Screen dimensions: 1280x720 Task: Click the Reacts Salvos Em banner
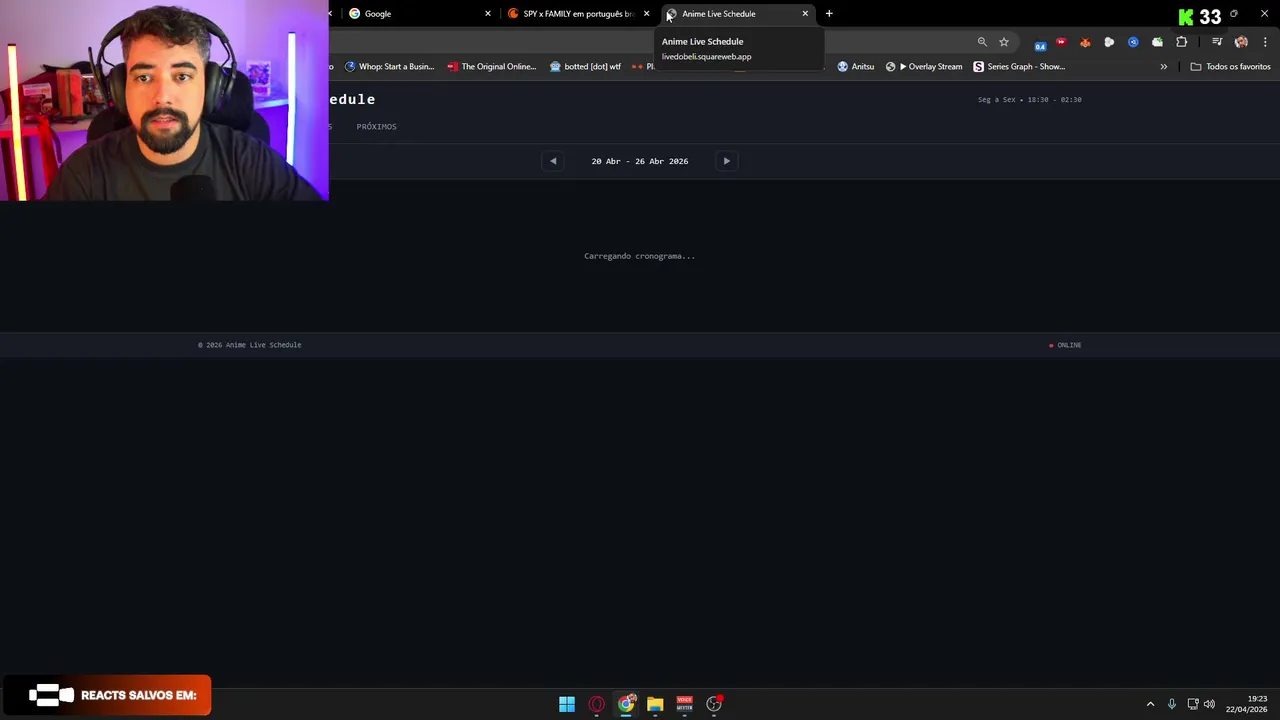click(106, 695)
